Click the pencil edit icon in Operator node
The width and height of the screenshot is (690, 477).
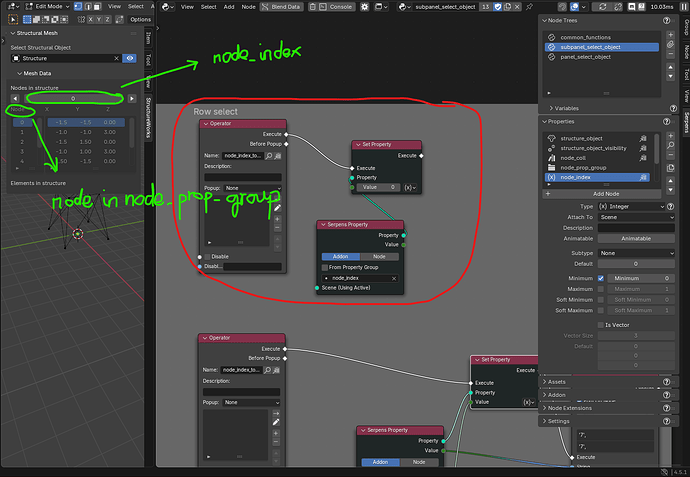coord(277,208)
